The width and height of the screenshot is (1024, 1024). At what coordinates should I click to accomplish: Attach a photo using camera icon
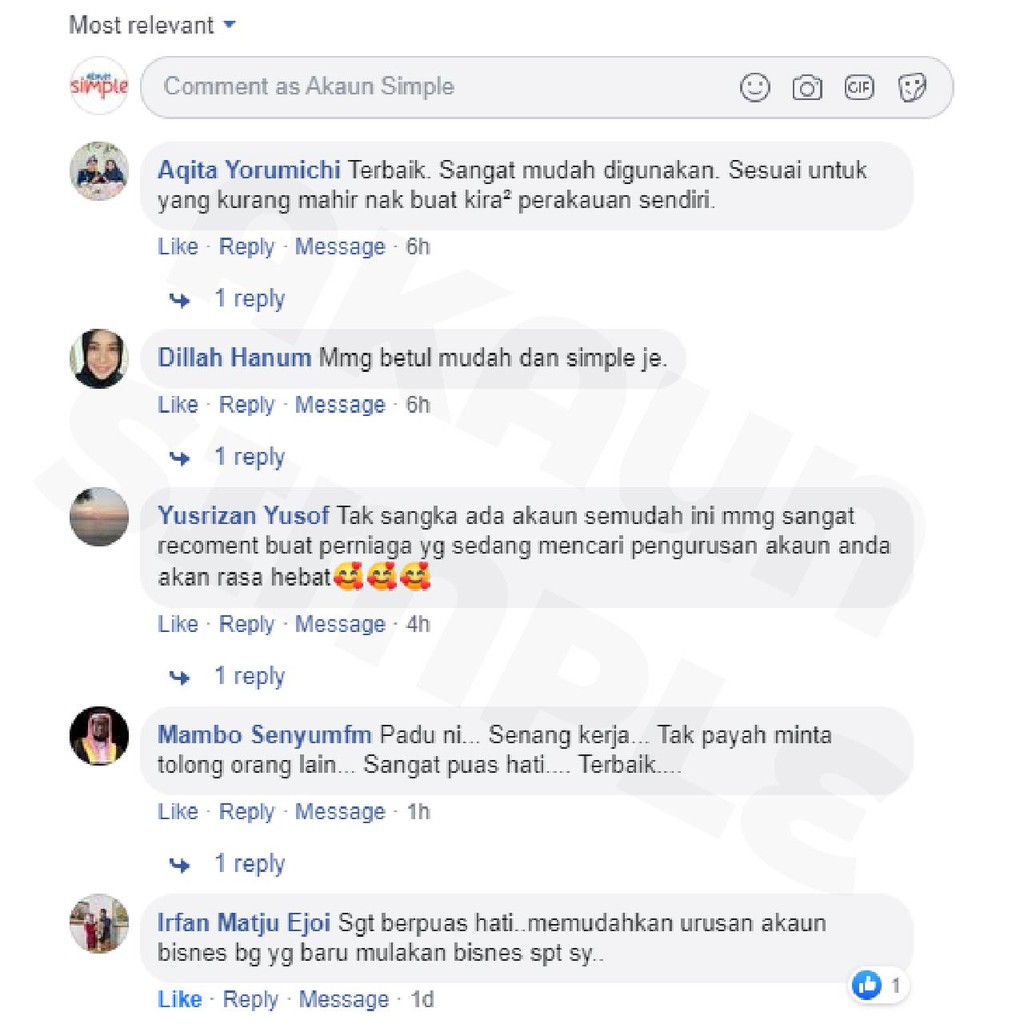(x=807, y=88)
